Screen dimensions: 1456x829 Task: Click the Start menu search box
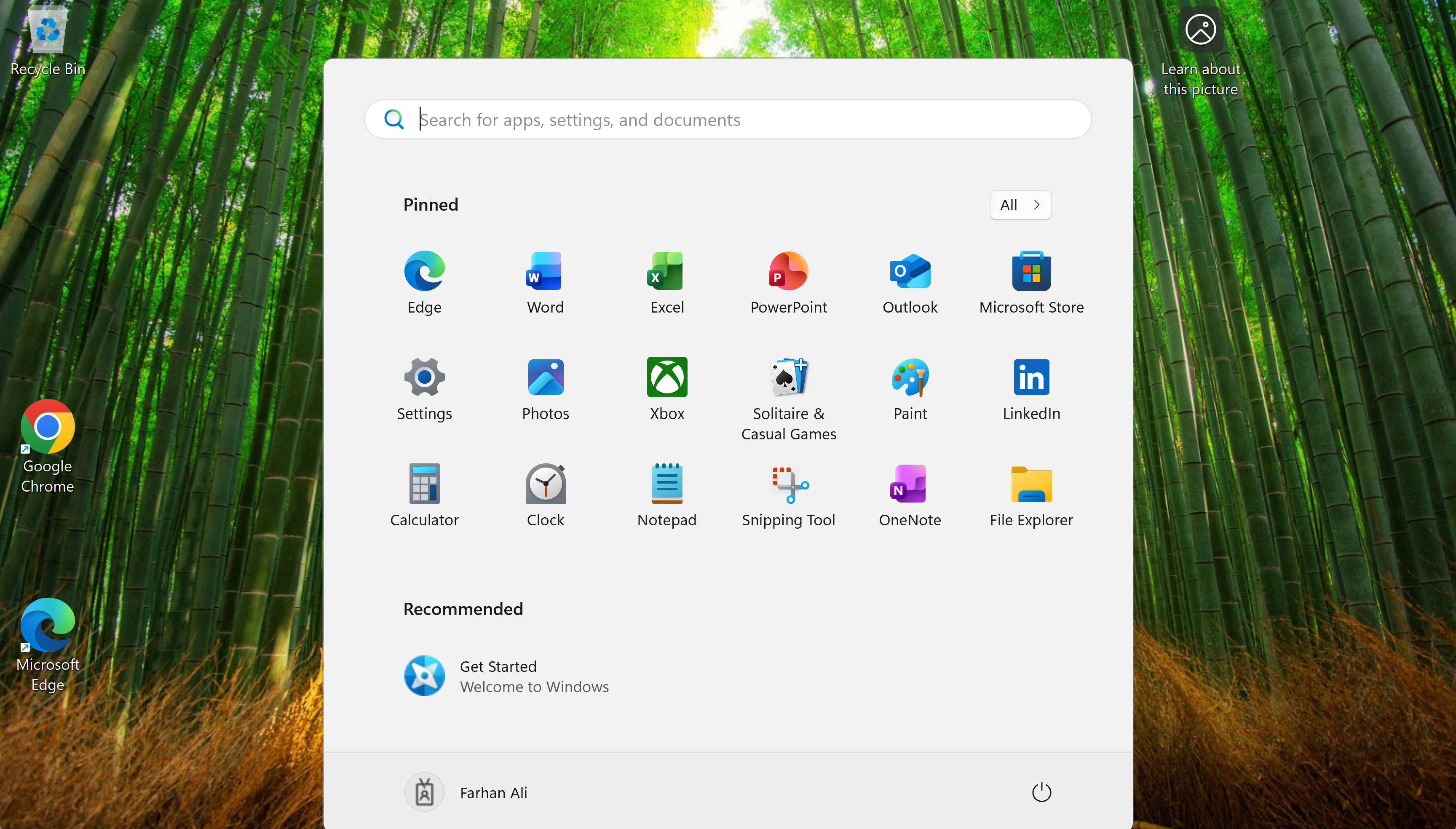click(727, 120)
